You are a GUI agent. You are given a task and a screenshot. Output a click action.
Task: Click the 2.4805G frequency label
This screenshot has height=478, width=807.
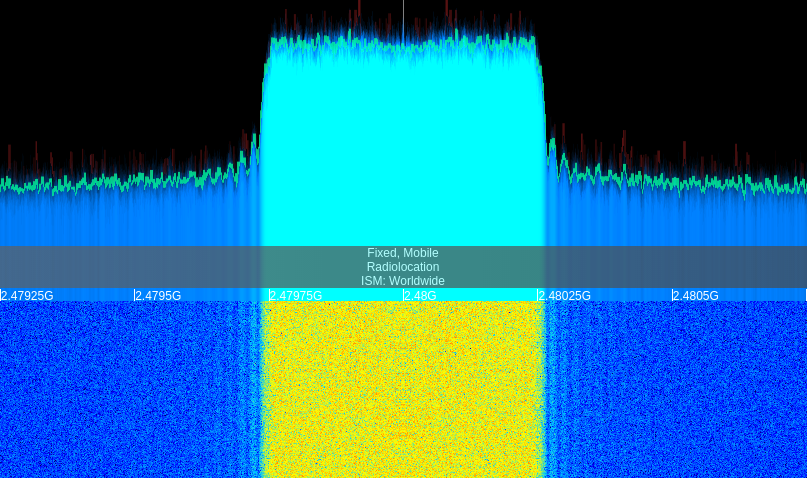[696, 295]
